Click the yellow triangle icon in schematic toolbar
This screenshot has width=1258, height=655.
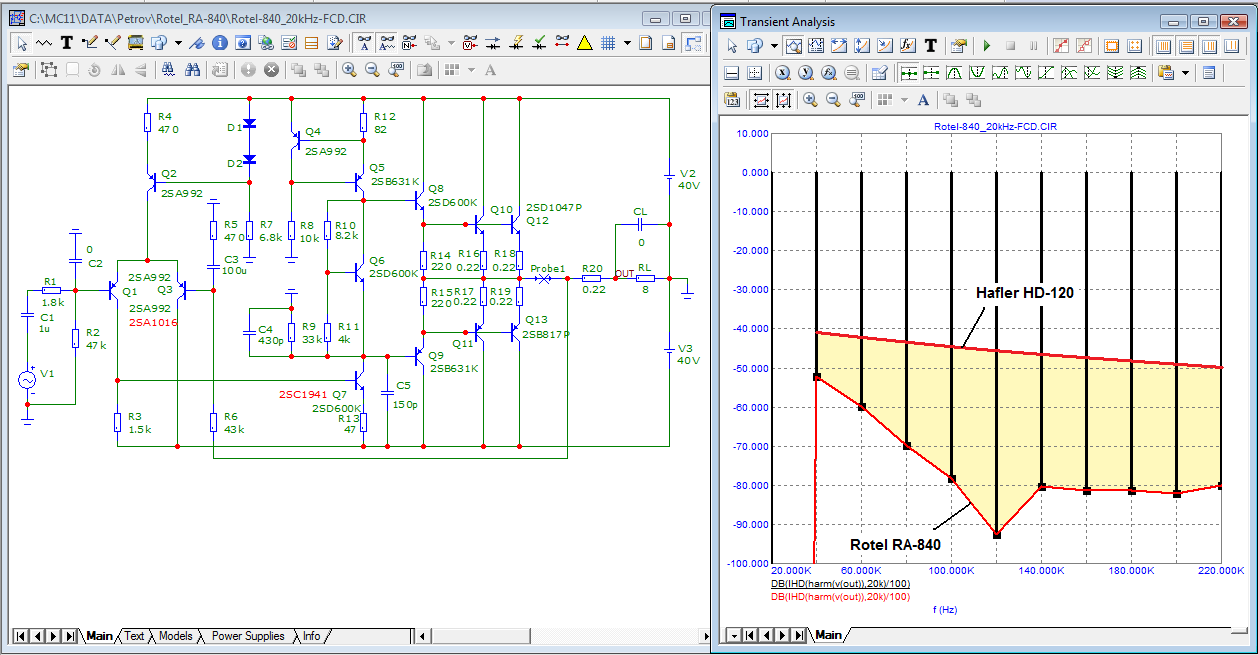tap(584, 43)
